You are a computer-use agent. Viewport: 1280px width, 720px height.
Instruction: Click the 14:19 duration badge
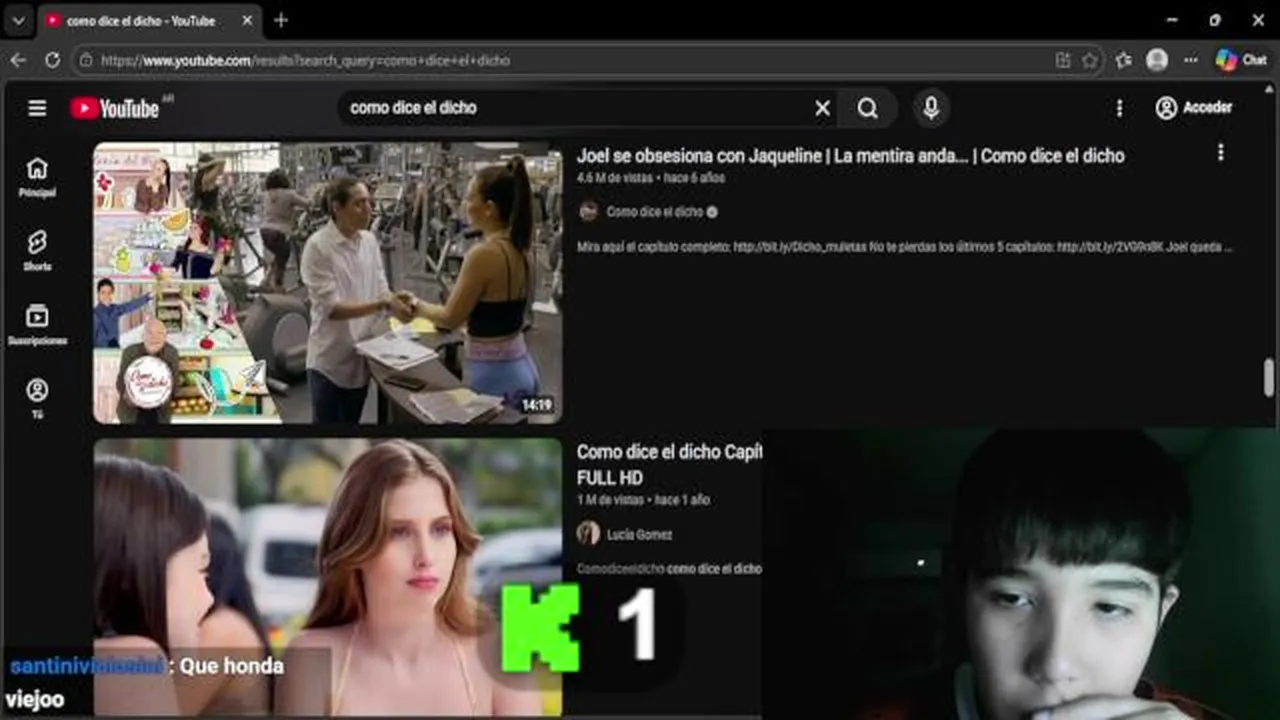click(x=536, y=405)
